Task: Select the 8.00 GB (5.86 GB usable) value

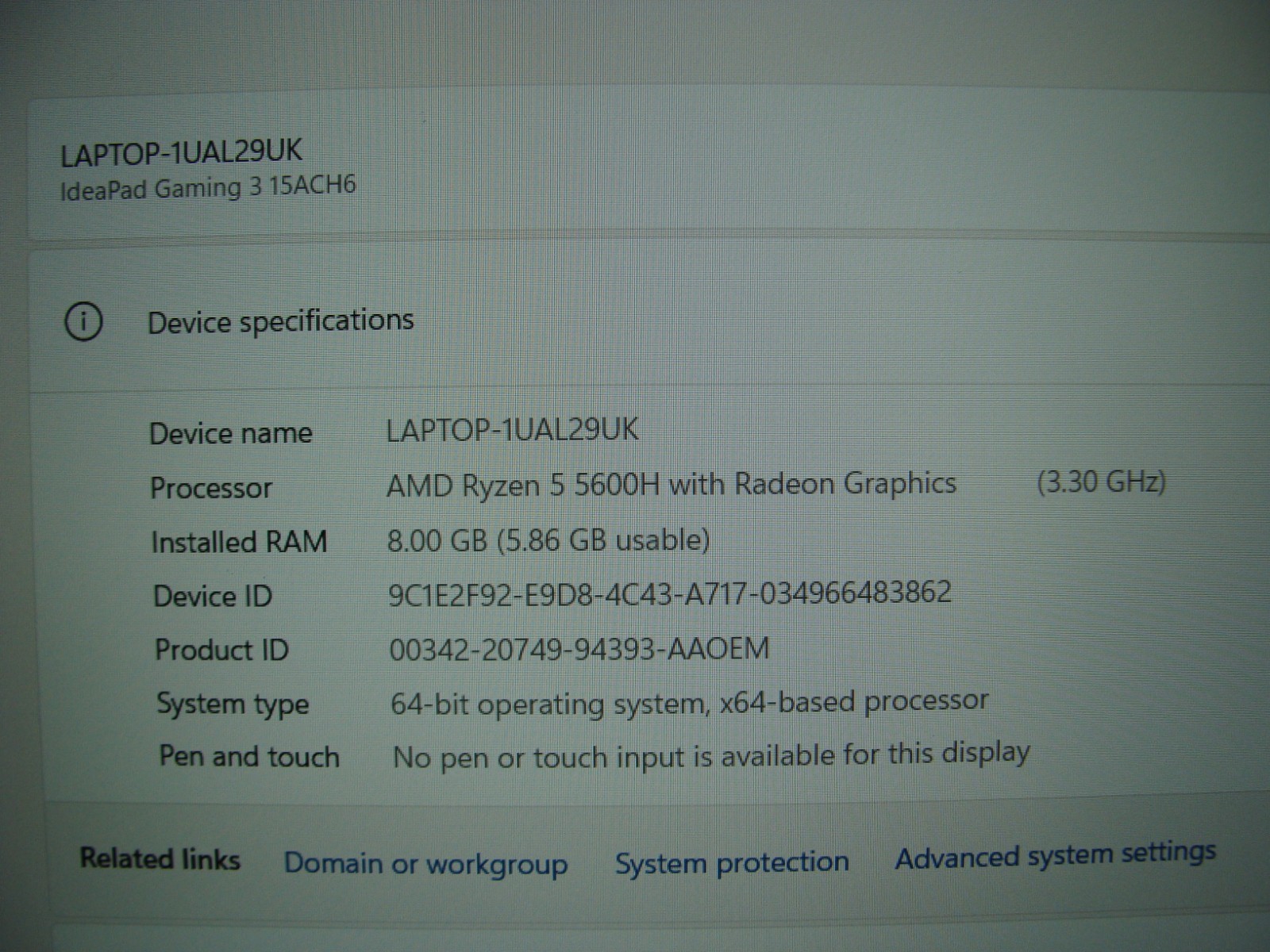Action: point(548,540)
